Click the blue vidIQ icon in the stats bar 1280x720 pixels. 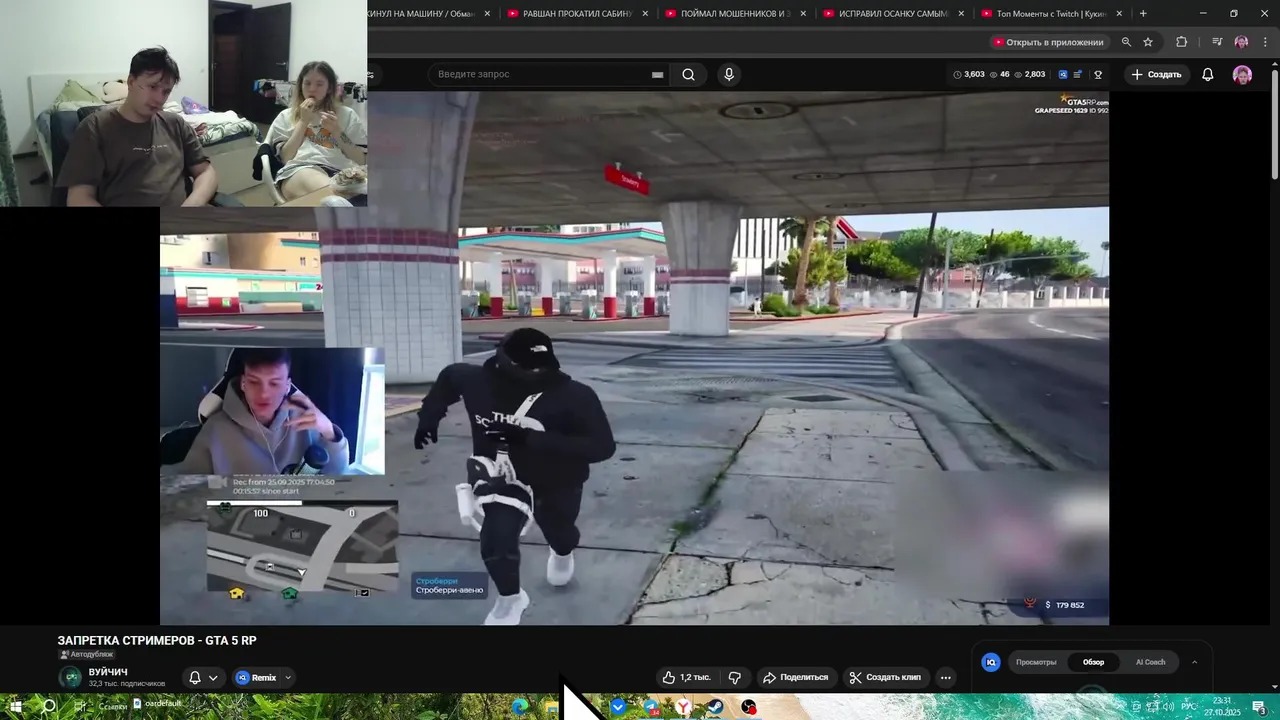tap(1063, 74)
